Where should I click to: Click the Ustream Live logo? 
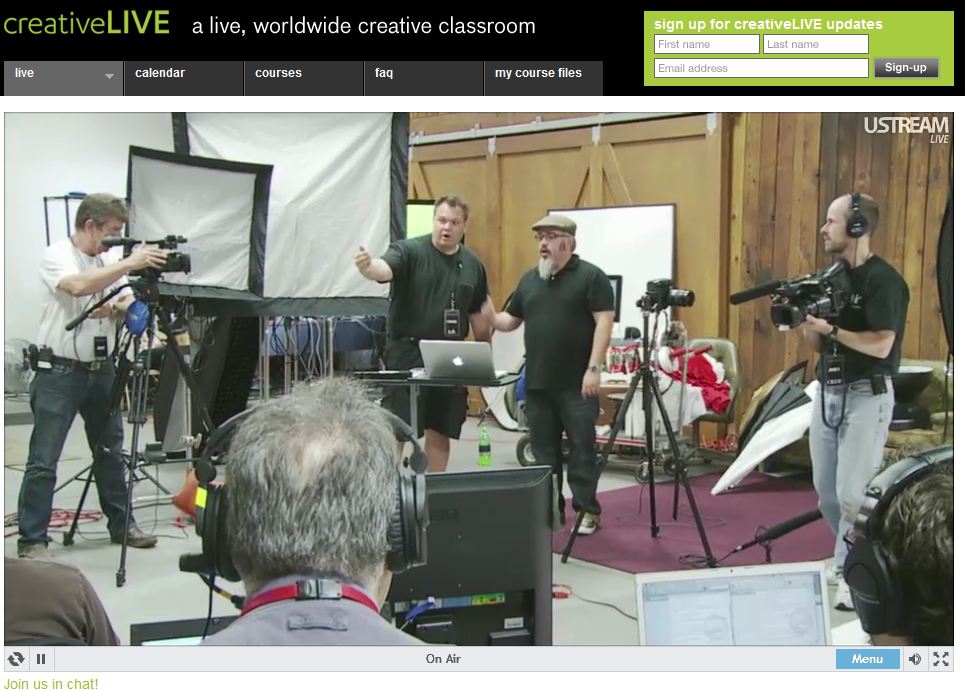tap(906, 129)
